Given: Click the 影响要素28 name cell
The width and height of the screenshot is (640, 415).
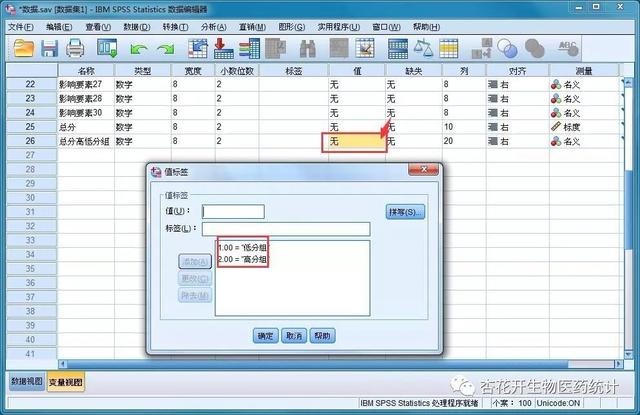Looking at the screenshot, I should click(x=86, y=99).
